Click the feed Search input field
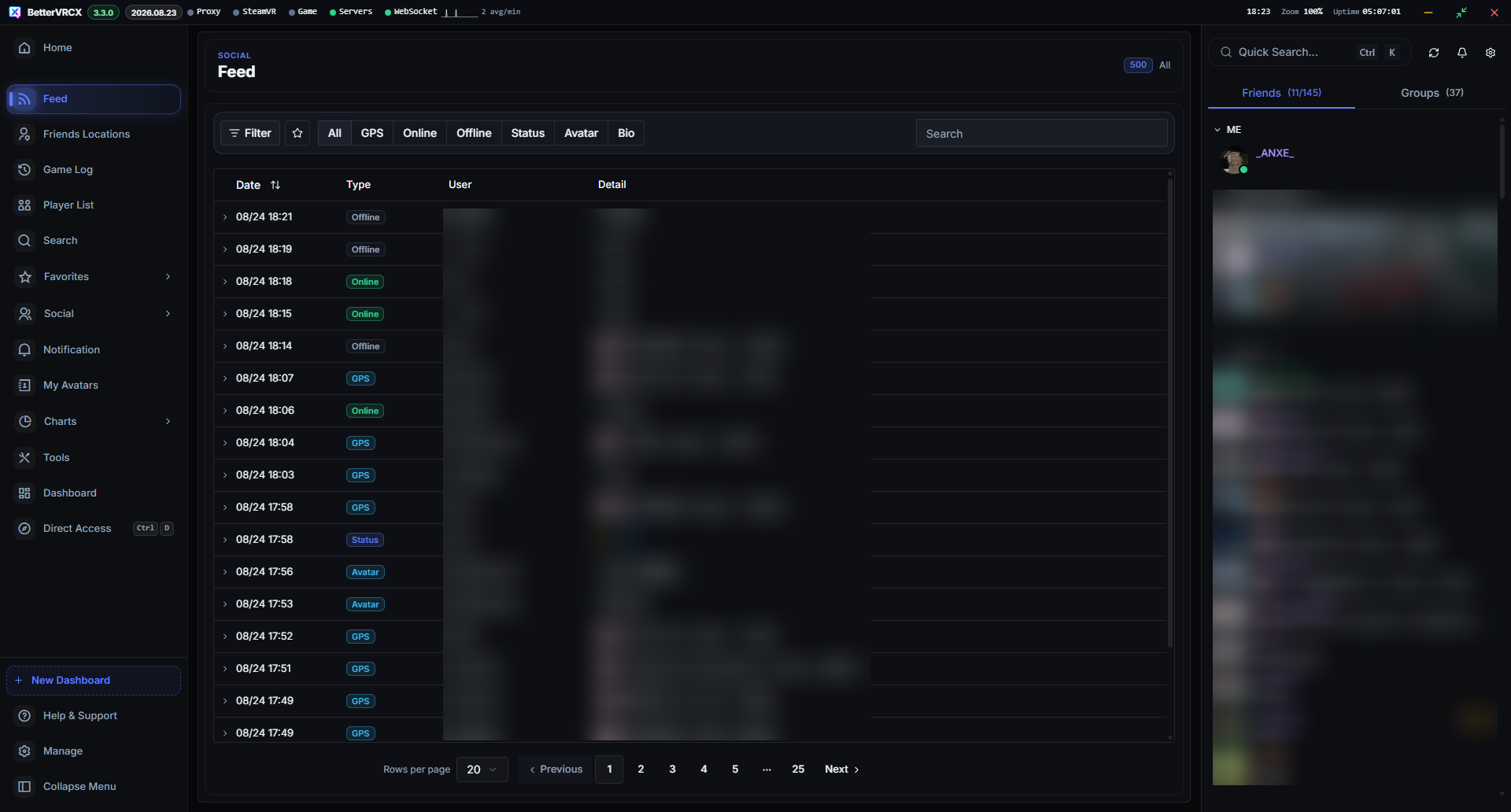The width and height of the screenshot is (1511, 812). [1041, 134]
